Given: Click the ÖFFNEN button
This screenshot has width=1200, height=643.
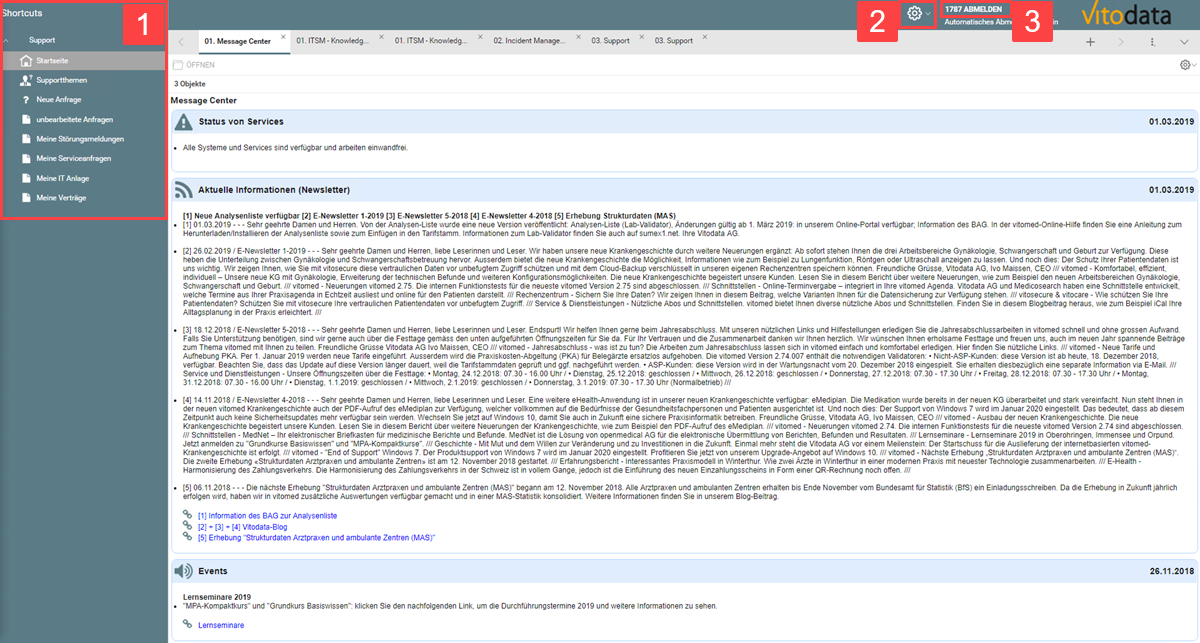Looking at the screenshot, I should point(193,64).
